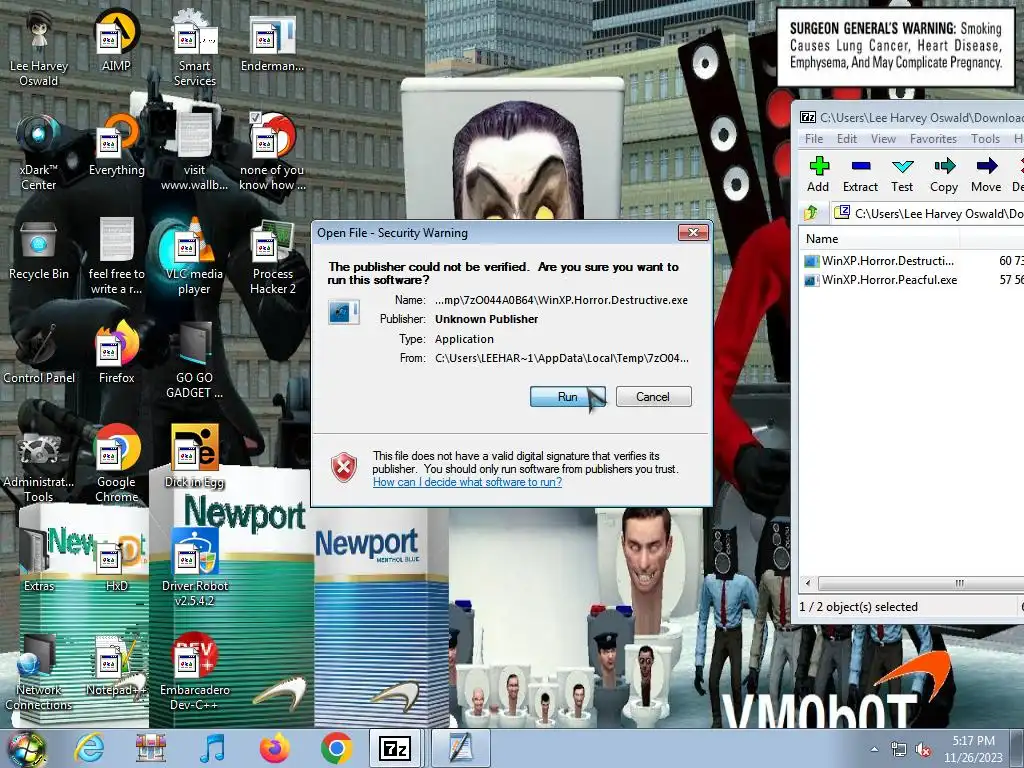Open 'How can I decide what software to run?' link

467,482
